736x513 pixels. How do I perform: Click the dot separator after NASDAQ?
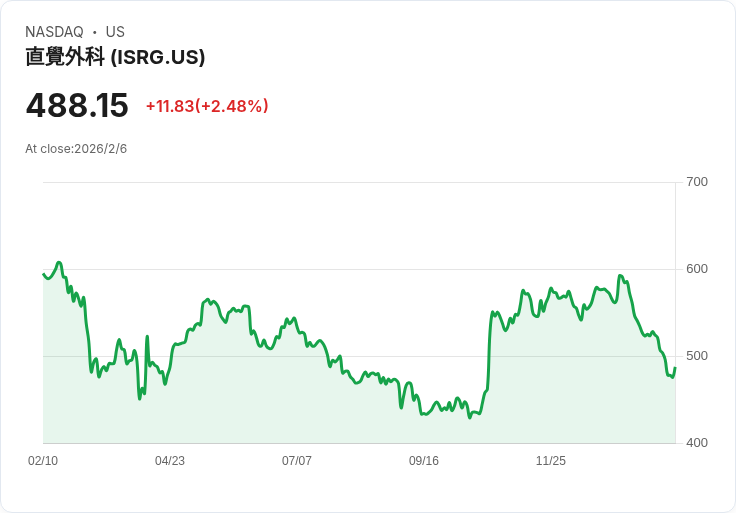pos(94,32)
